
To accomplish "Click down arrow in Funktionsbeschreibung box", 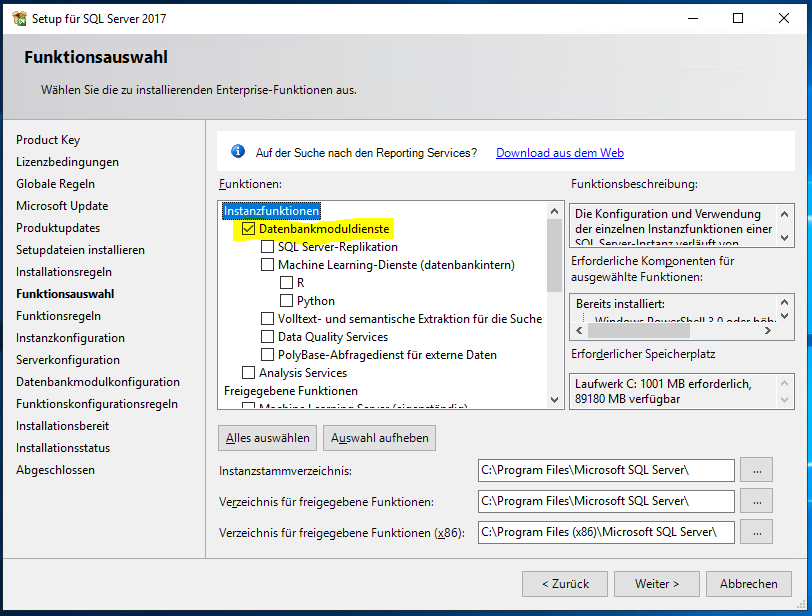I will click(785, 238).
